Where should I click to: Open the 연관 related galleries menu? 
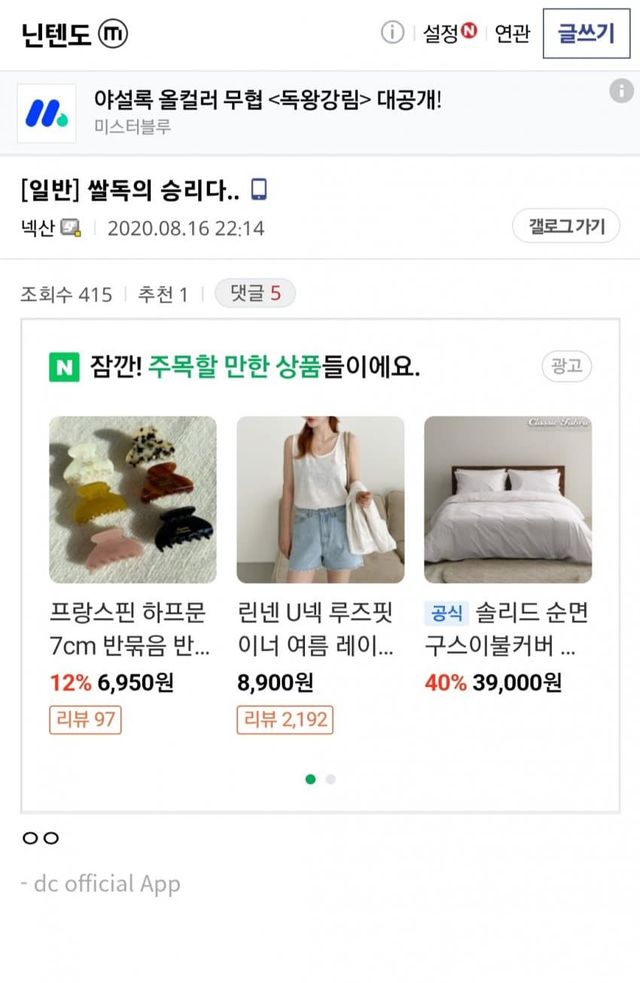[512, 34]
